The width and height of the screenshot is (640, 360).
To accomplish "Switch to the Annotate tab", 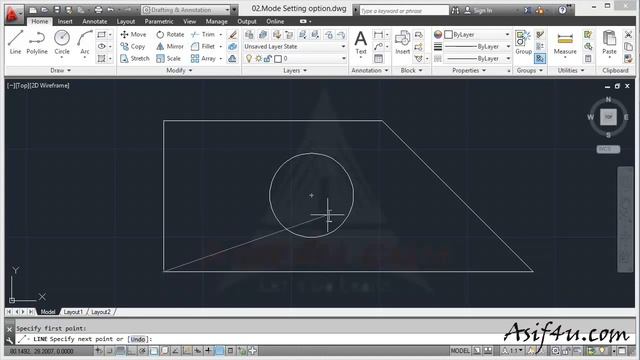I will point(95,21).
